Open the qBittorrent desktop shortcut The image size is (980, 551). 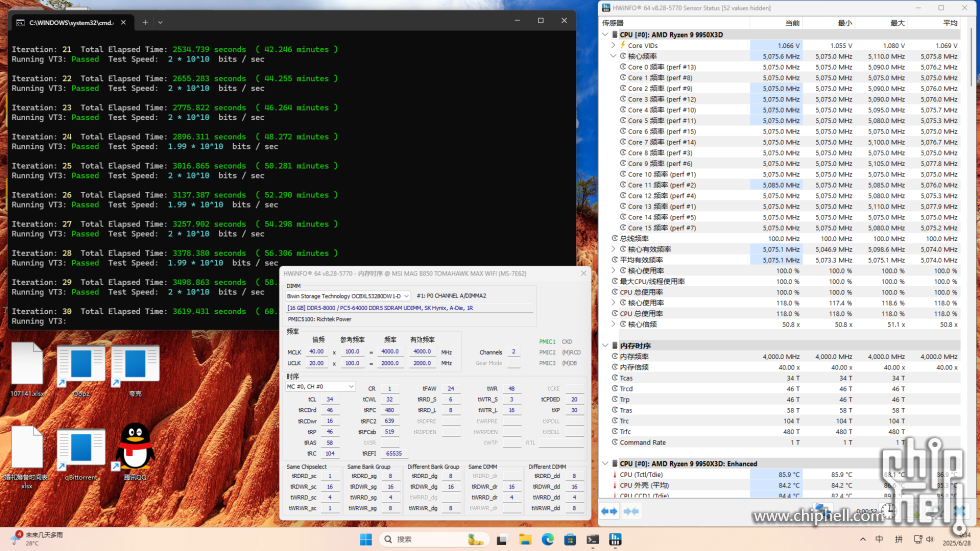pyautogui.click(x=81, y=454)
